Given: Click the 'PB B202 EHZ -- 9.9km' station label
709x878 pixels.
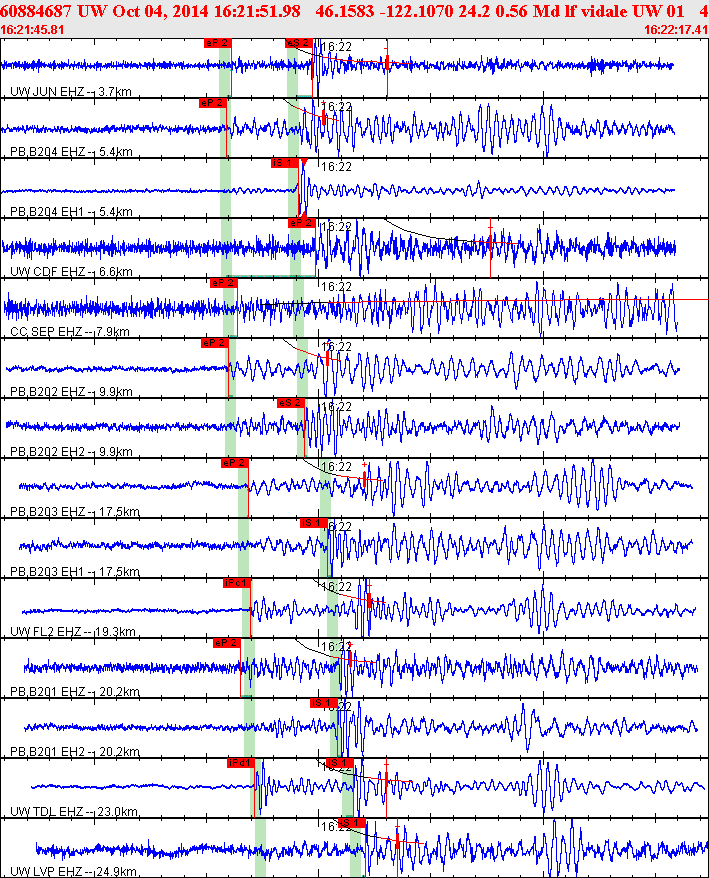Looking at the screenshot, I should point(71,391).
